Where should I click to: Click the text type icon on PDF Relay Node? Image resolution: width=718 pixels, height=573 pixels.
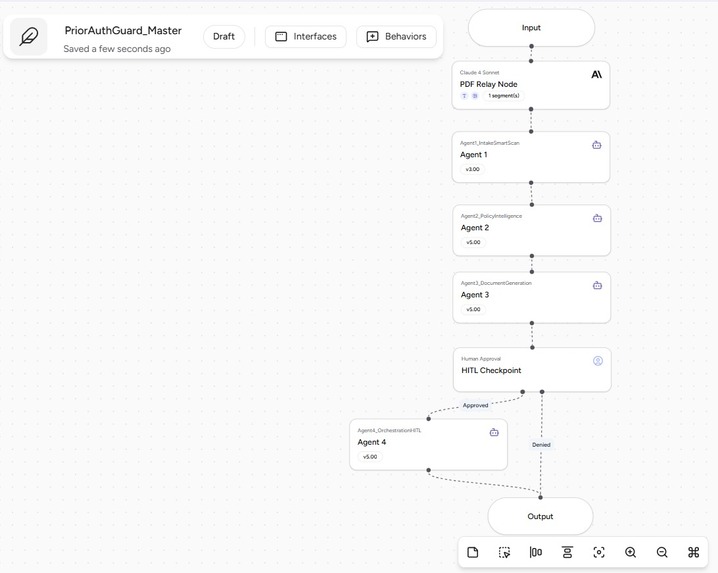coord(464,96)
